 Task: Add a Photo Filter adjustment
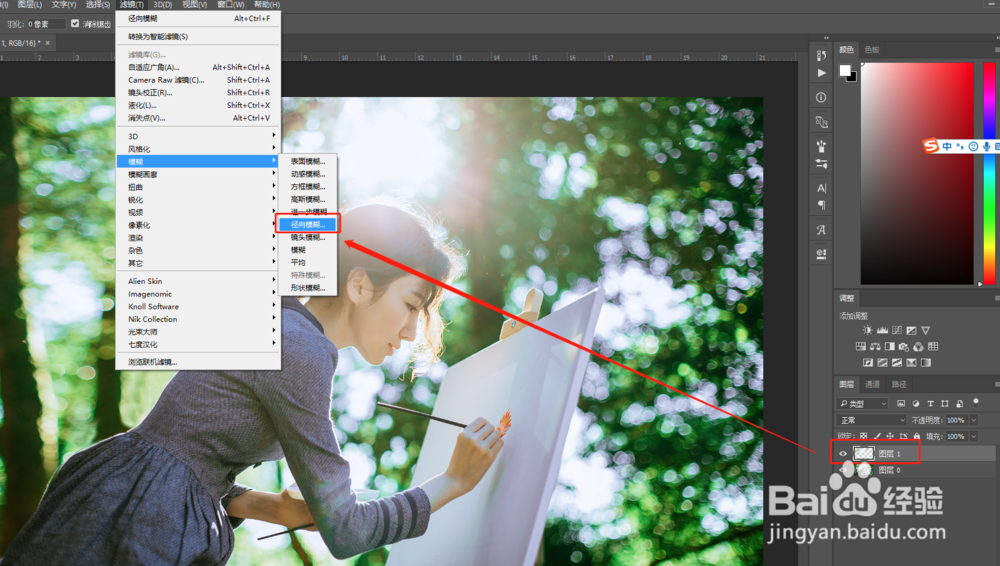point(904,346)
